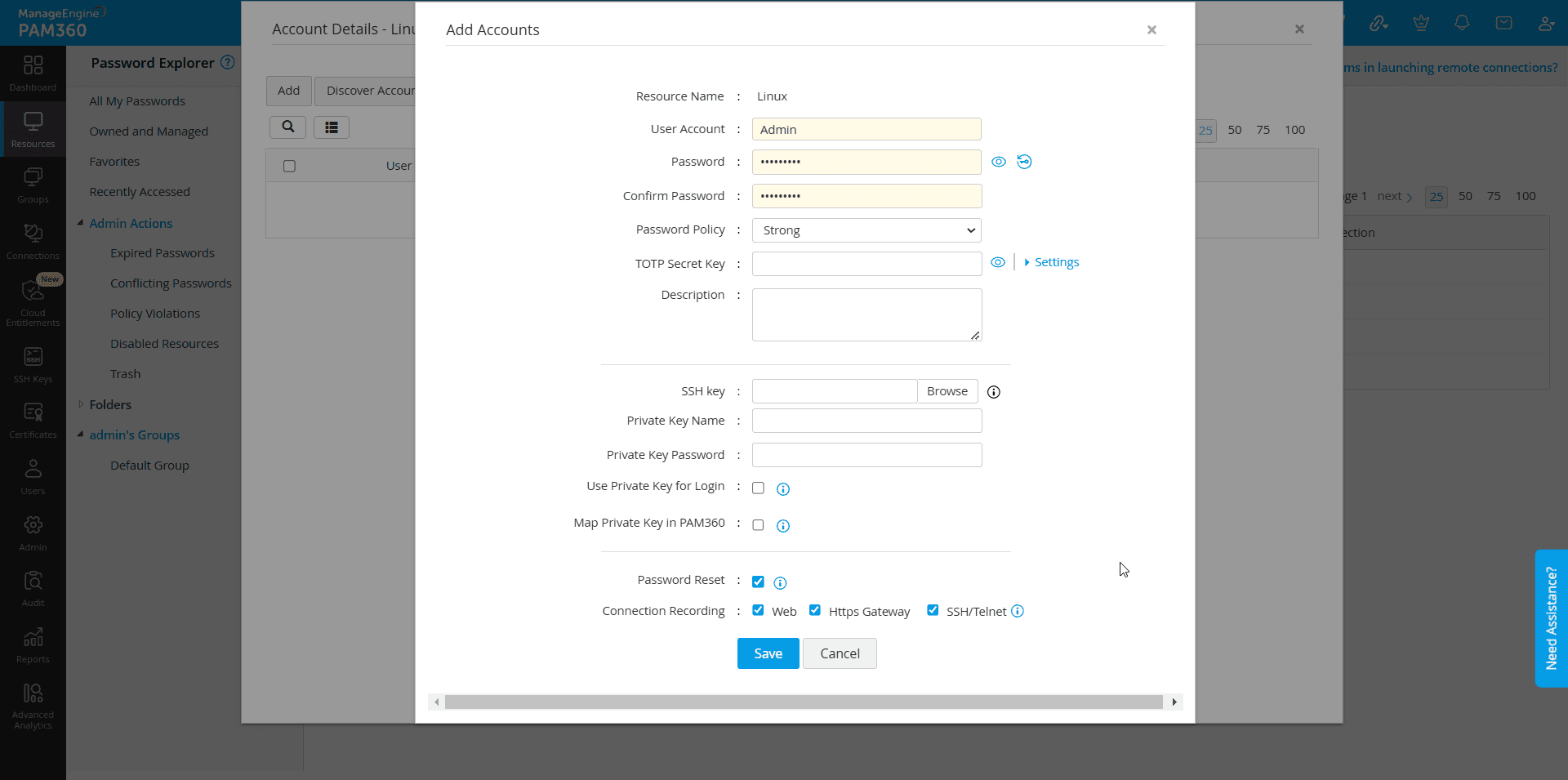Browse for an SSH key file
Image resolution: width=1568 pixels, height=780 pixels.
(947, 391)
